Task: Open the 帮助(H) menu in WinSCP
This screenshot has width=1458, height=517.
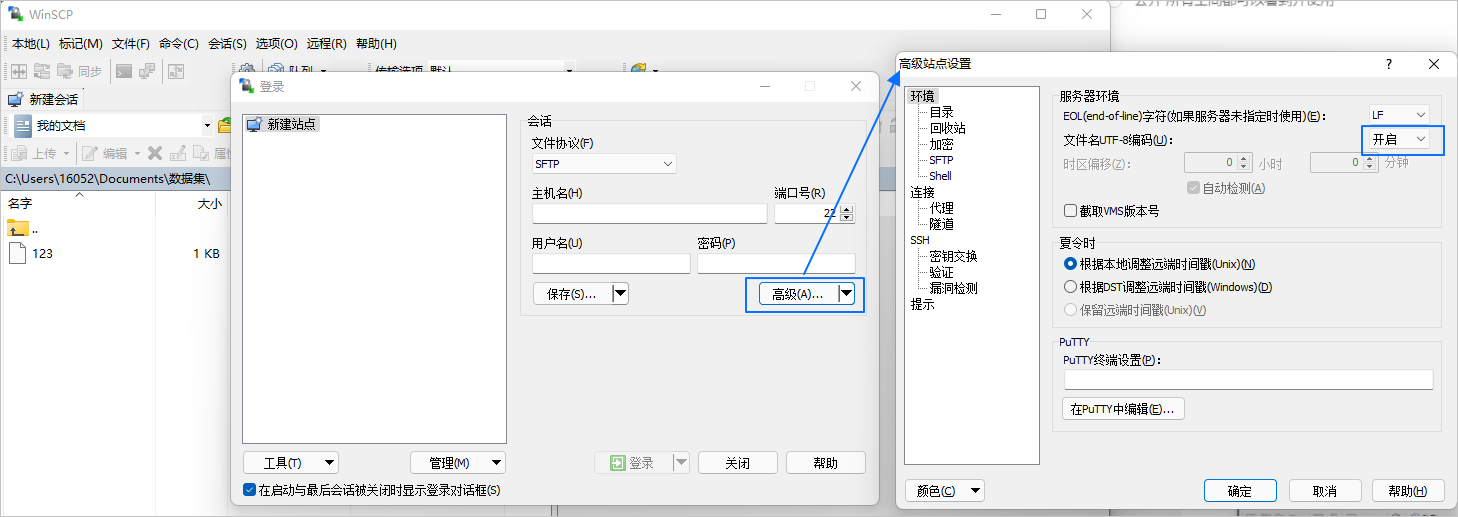Action: 376,44
